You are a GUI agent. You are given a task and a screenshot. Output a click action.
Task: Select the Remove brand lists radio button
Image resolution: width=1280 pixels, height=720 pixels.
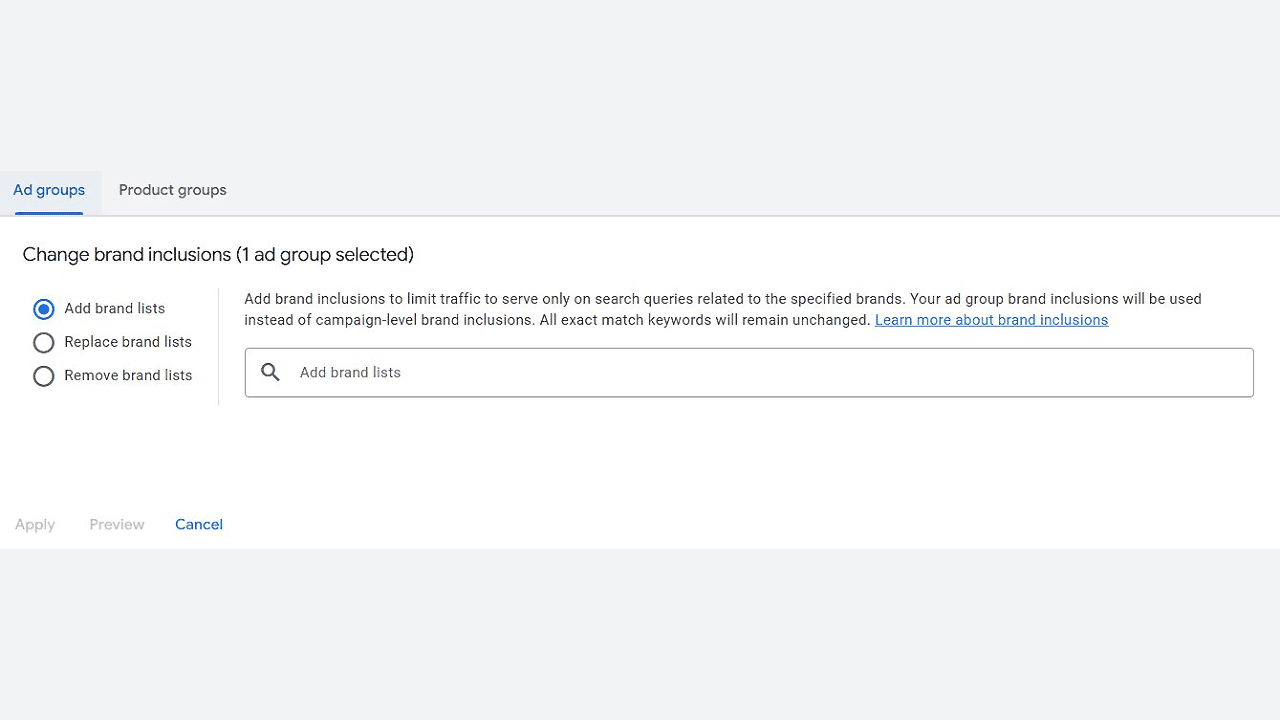point(43,376)
